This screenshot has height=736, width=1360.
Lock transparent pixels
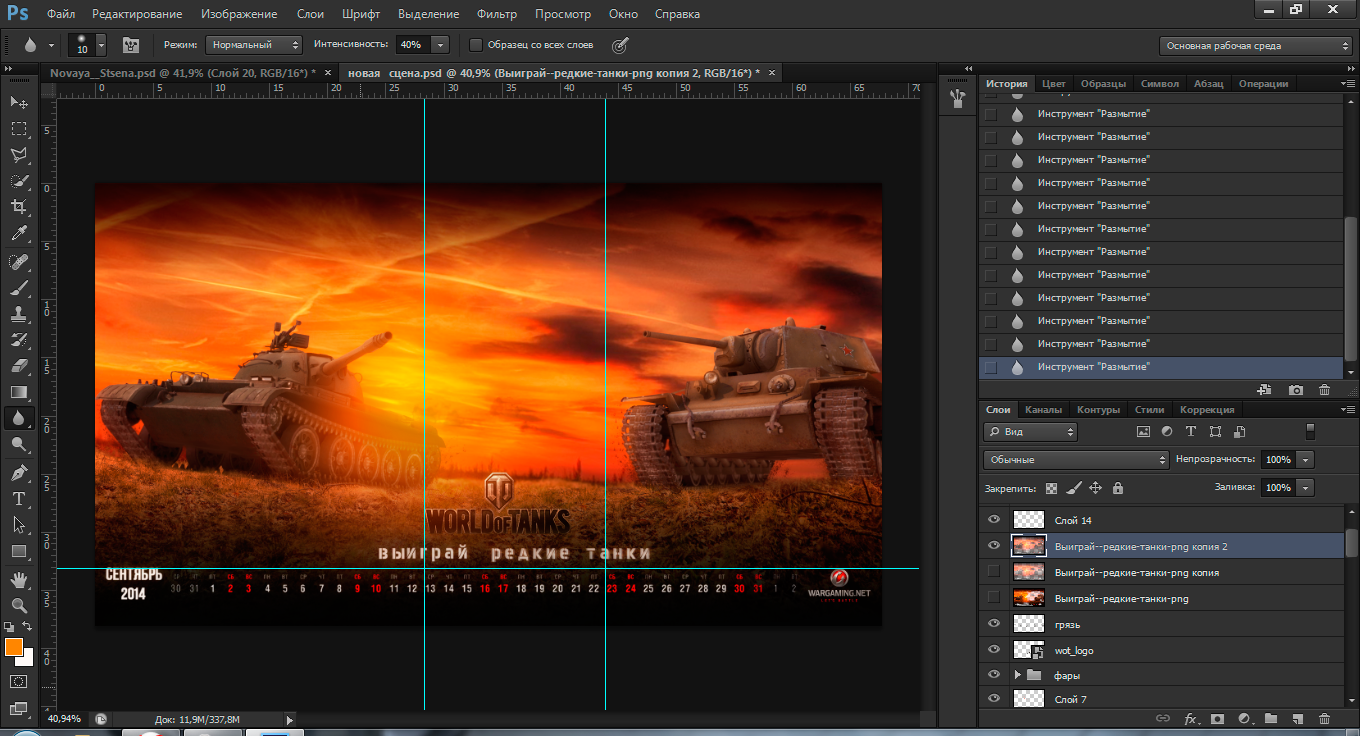click(1051, 488)
